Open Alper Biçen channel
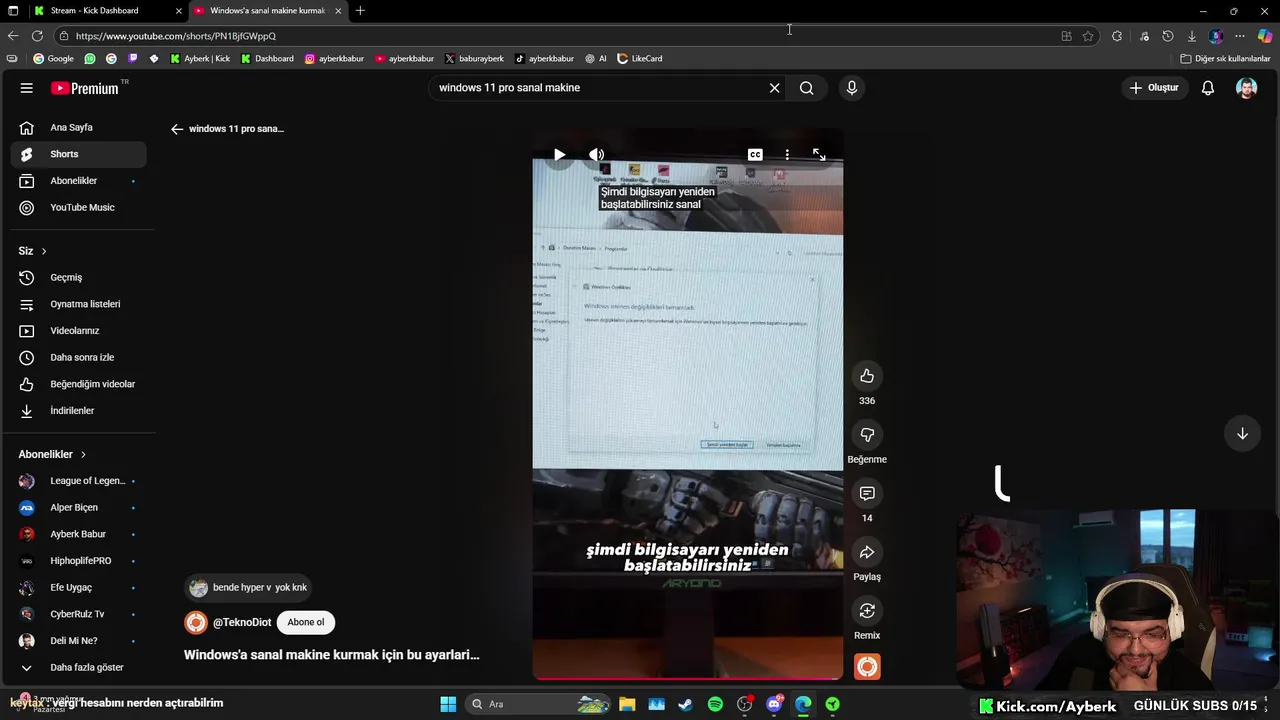Viewport: 1280px width, 720px height. 78,507
